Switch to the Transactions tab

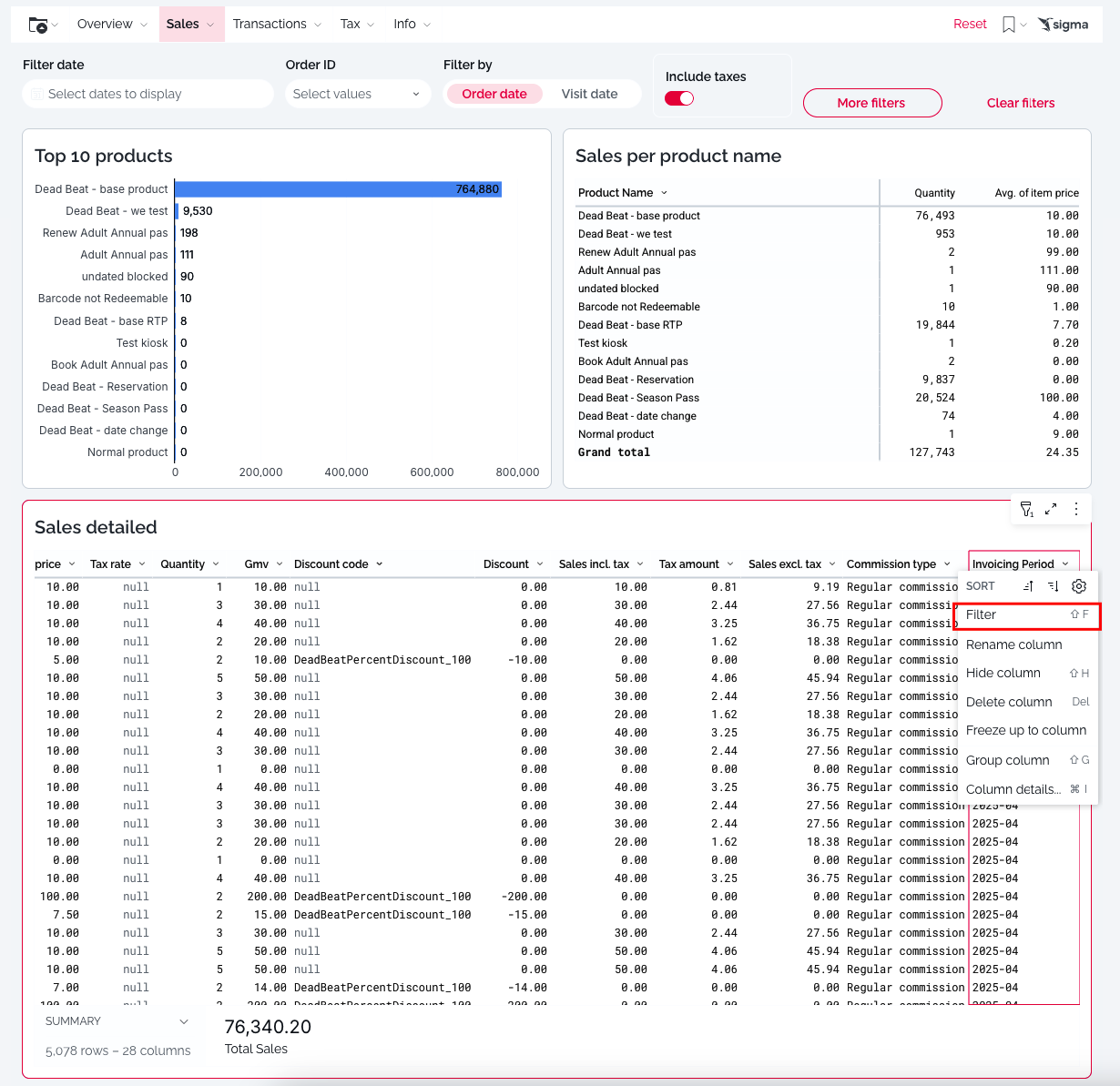[x=270, y=24]
